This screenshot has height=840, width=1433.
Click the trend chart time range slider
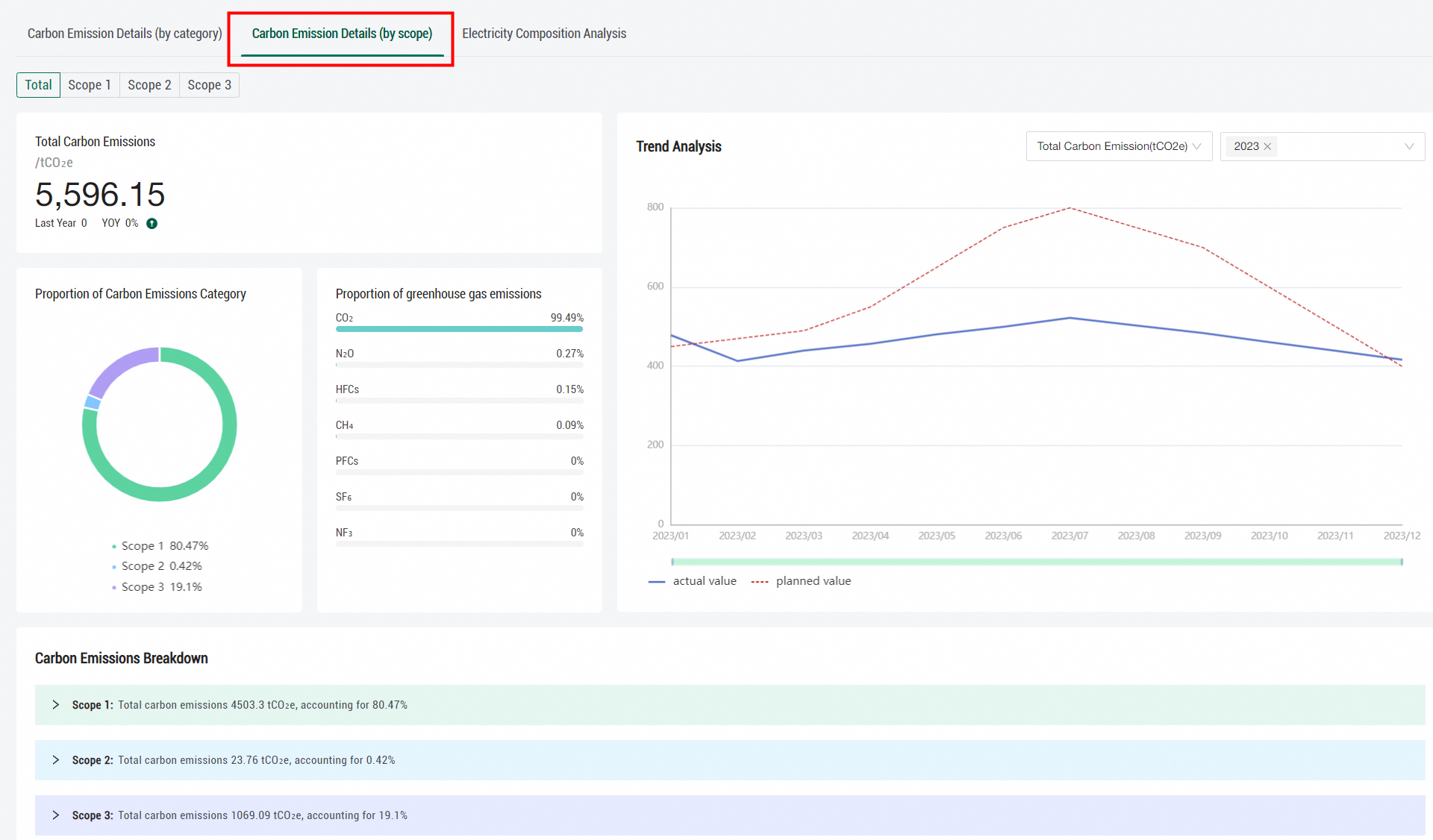point(1036,562)
